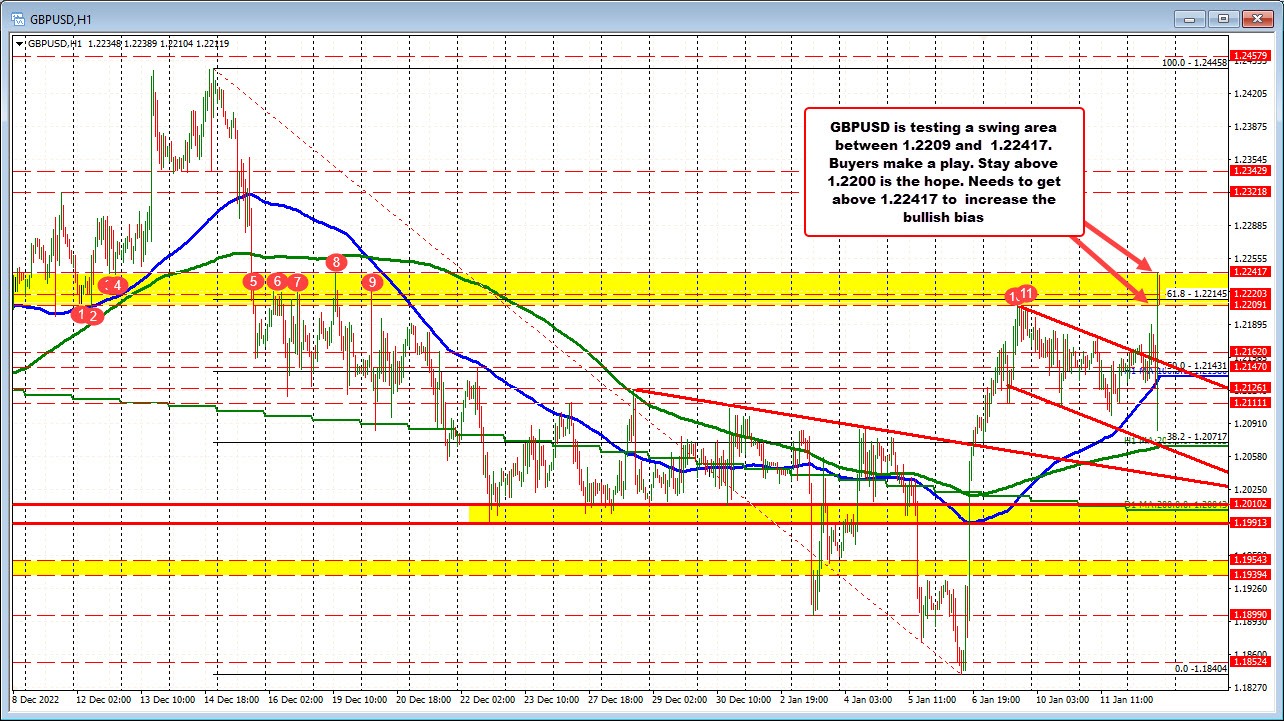Select numbered marker 8 on the chart
The height and width of the screenshot is (721, 1284).
(x=335, y=262)
